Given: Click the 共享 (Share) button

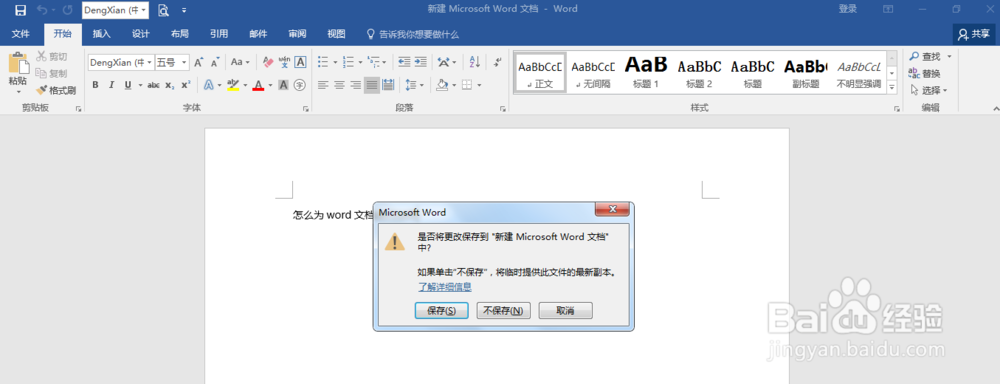Looking at the screenshot, I should click(x=974, y=34).
